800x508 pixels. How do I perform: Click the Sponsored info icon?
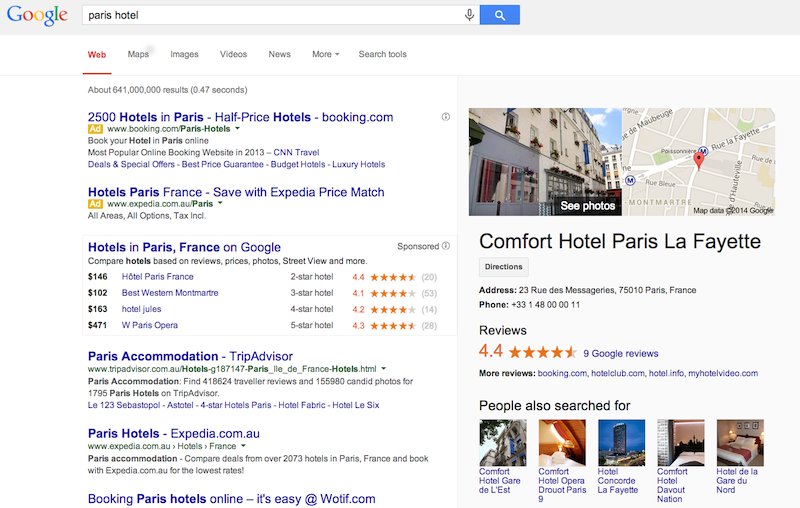click(446, 246)
